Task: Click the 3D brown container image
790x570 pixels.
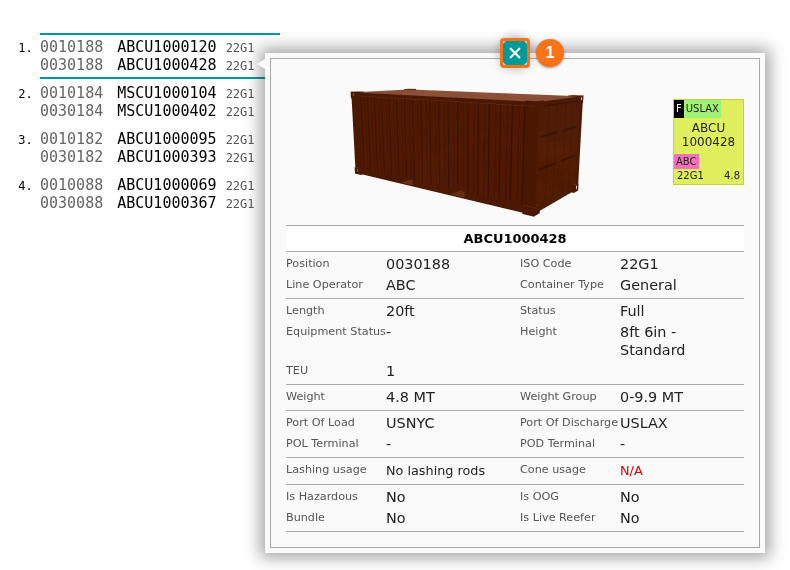Action: tap(467, 152)
